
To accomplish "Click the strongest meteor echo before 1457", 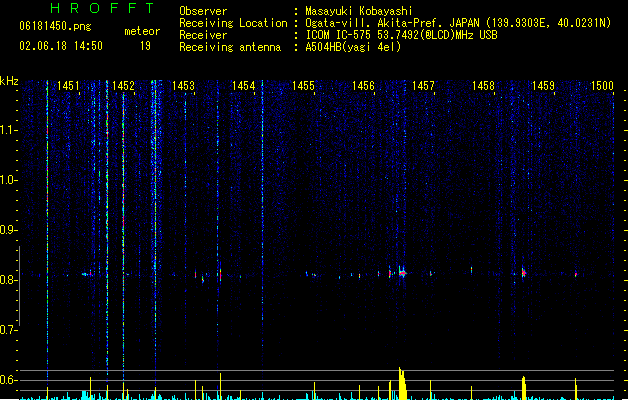I will (402, 272).
